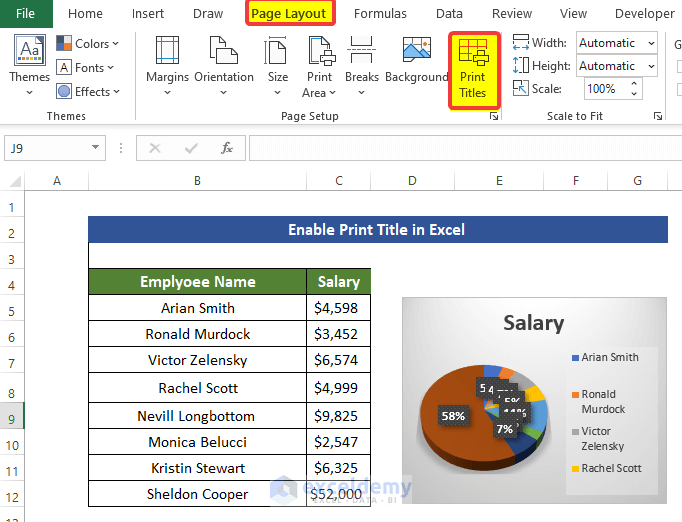The image size is (682, 522).
Task: Select all cells corner triangle
Action: pyautogui.click(x=14, y=181)
